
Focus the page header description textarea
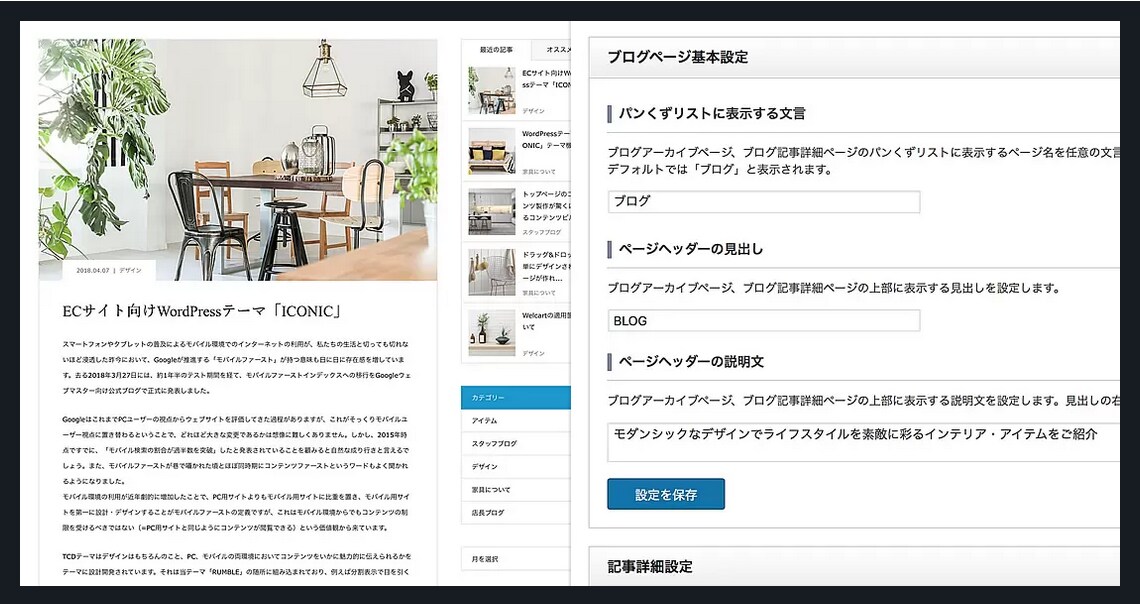[x=864, y=442]
